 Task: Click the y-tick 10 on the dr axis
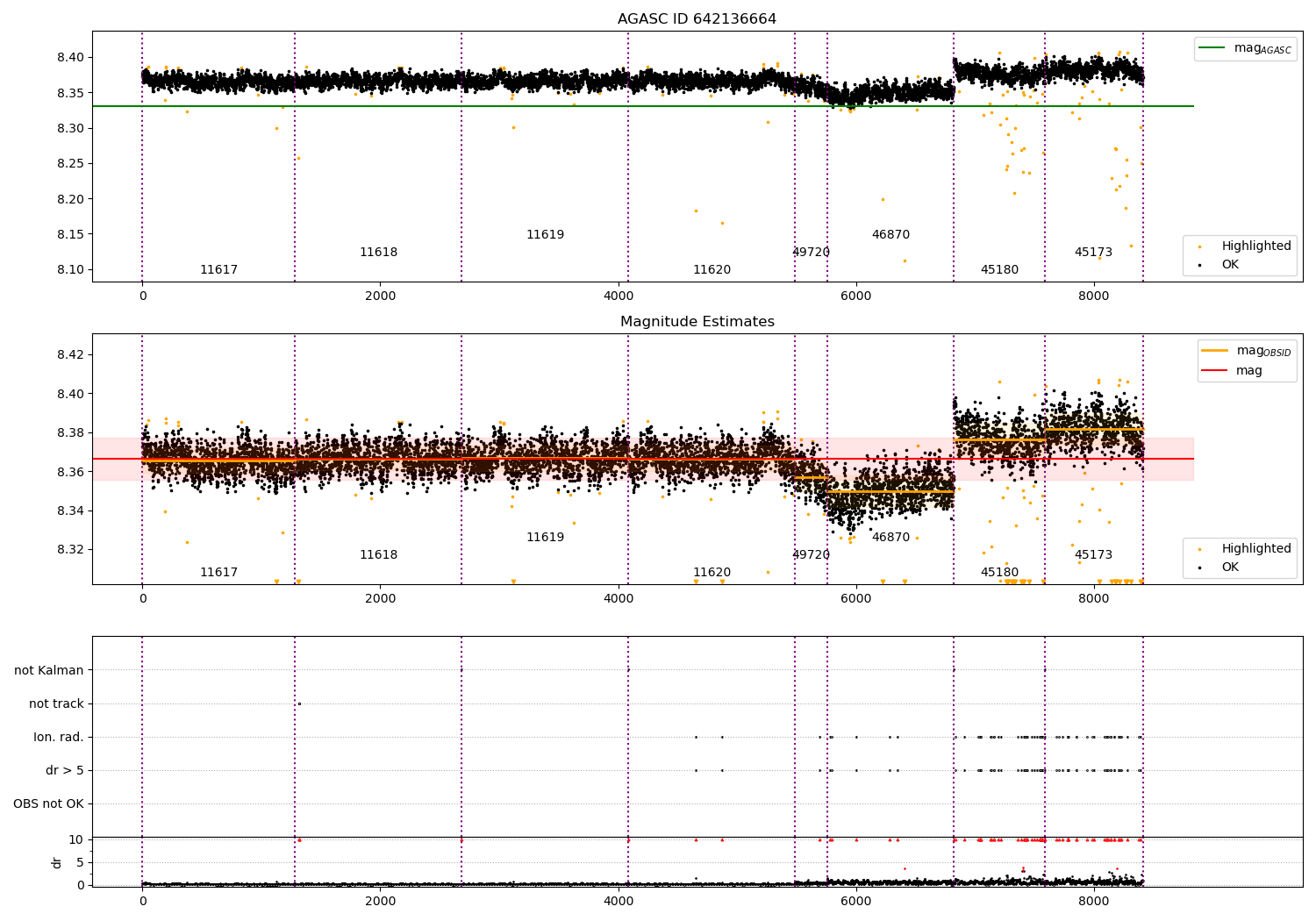[x=76, y=840]
